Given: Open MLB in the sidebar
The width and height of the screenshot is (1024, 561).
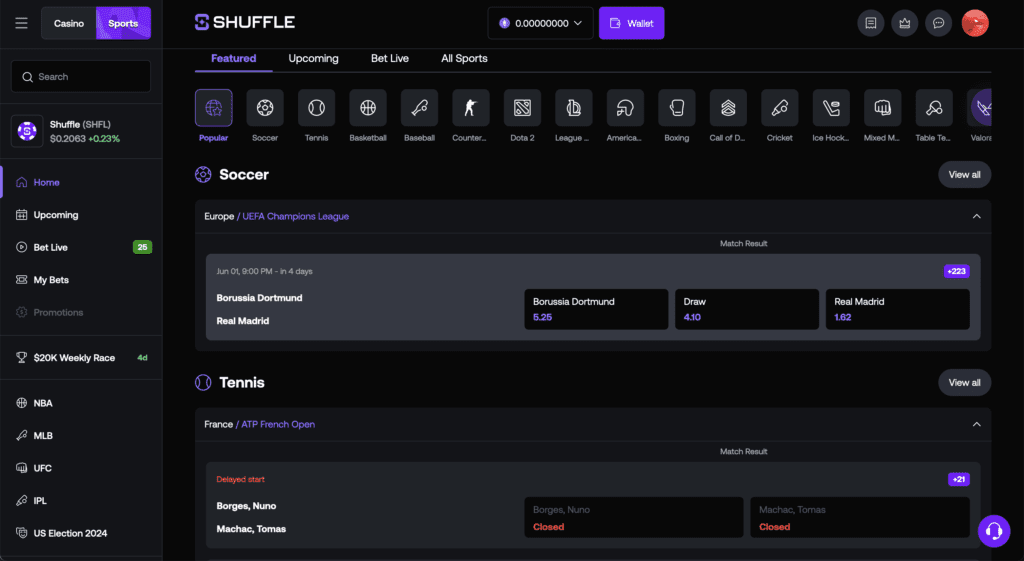Looking at the screenshot, I should point(82,436).
